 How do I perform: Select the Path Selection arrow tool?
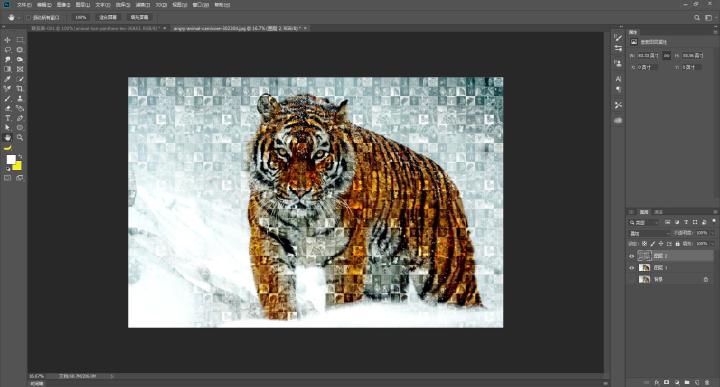7,128
